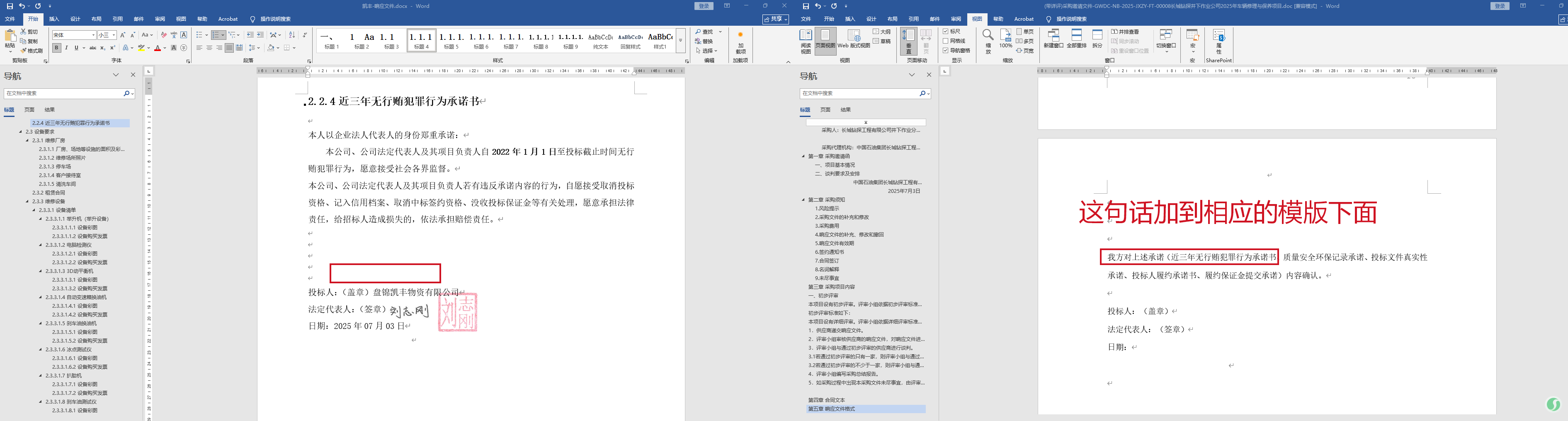Viewport: 1568px width, 421px height.
Task: Increase font size with the grow font button
Action: click(122, 35)
